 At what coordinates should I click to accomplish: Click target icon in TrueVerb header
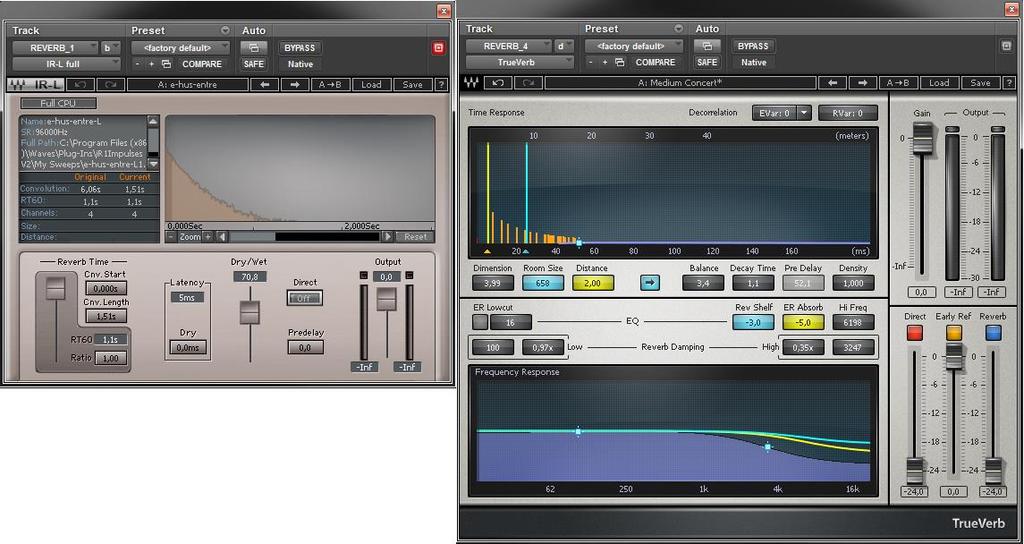[1006, 46]
